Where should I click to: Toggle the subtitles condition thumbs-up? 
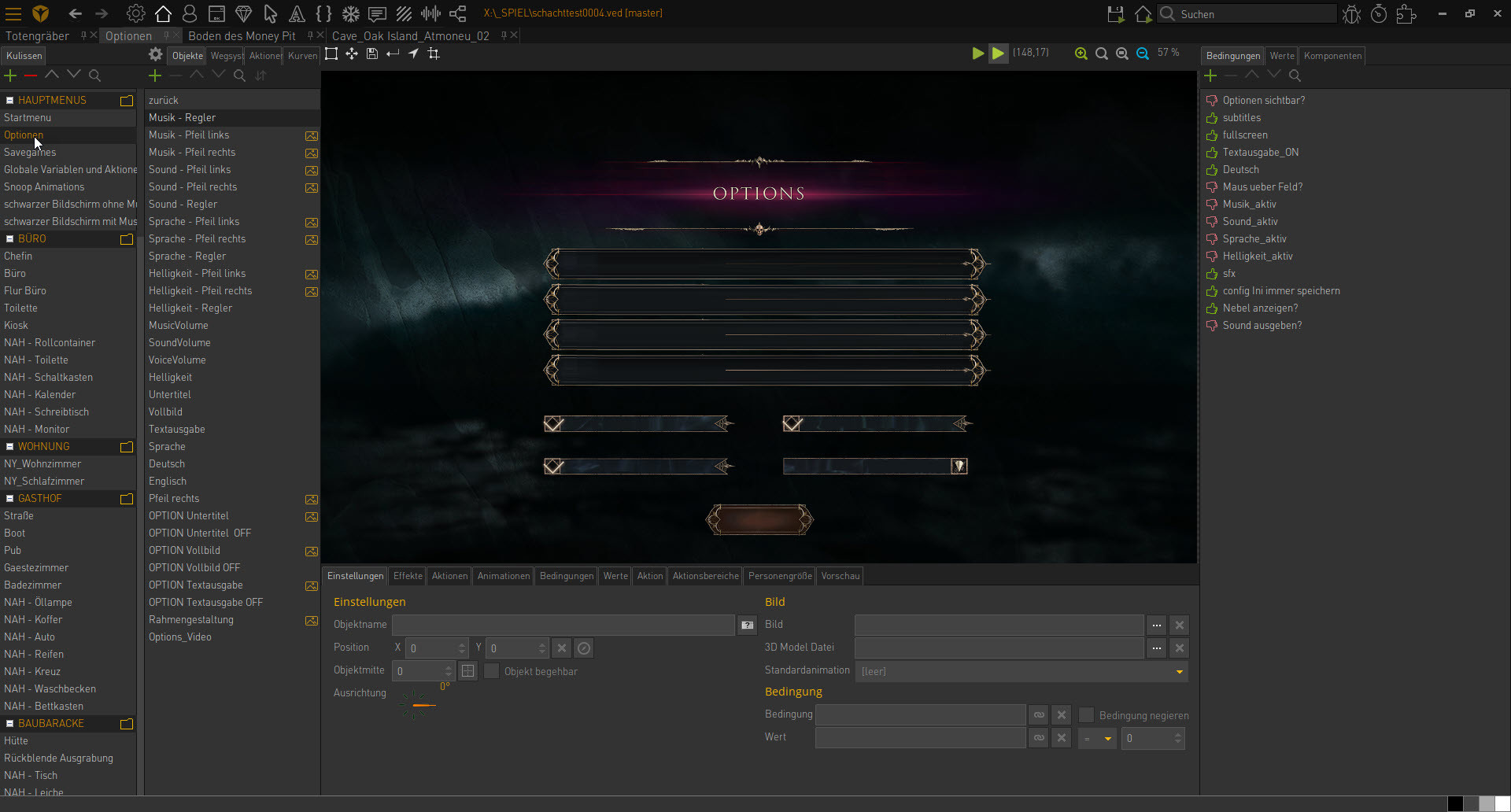click(1213, 118)
